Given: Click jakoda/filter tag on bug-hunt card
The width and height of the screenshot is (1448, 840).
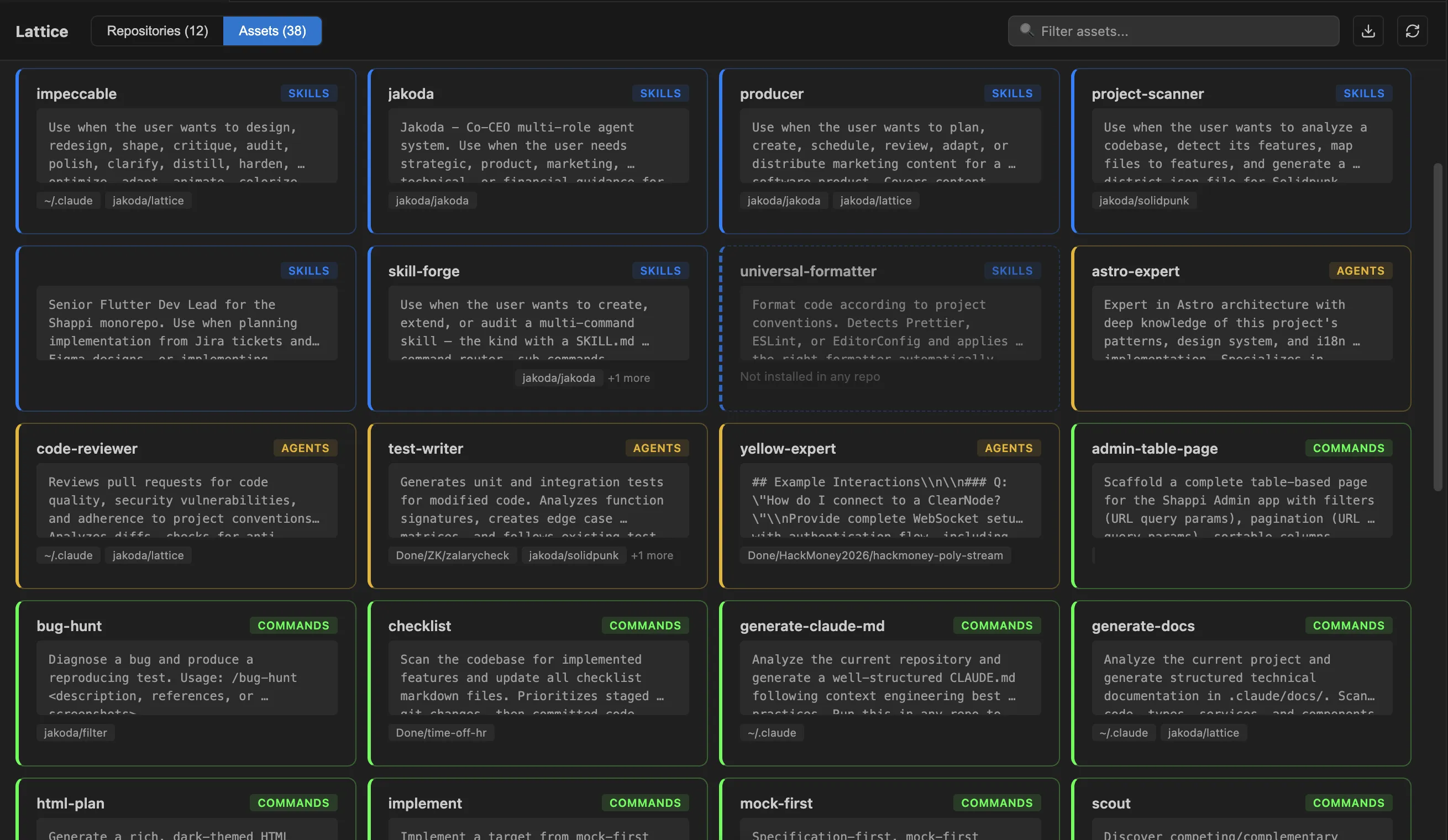Looking at the screenshot, I should [x=75, y=733].
